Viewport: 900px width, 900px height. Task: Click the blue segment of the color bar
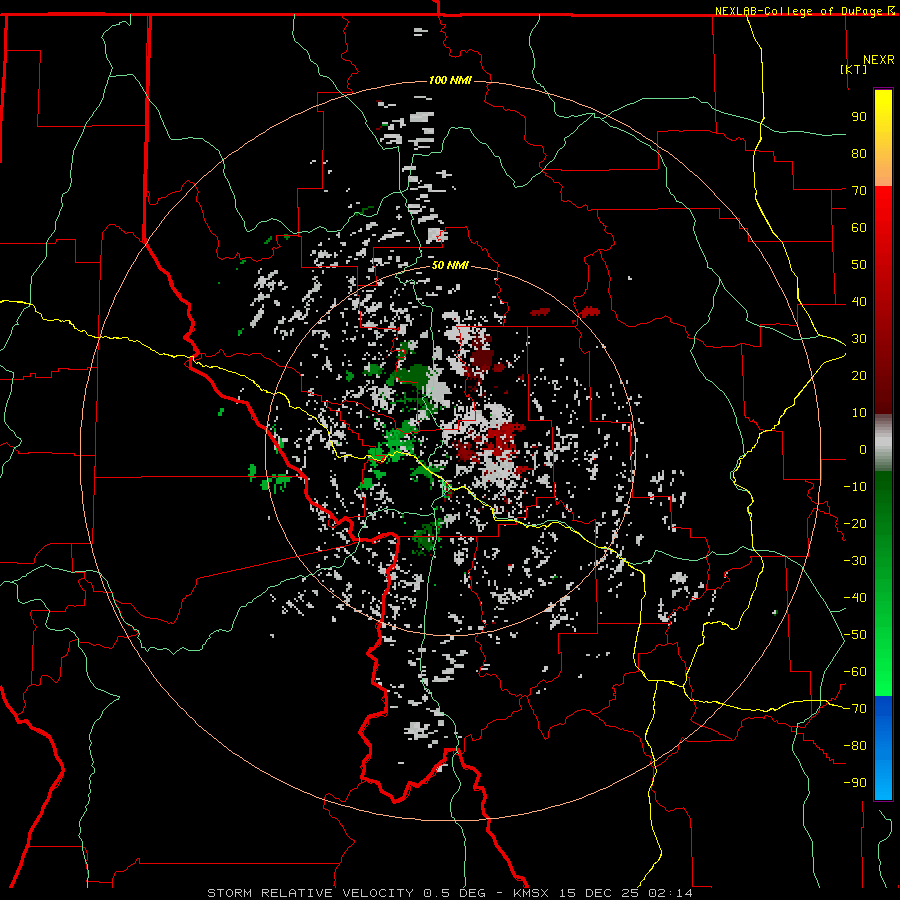pyautogui.click(x=883, y=748)
